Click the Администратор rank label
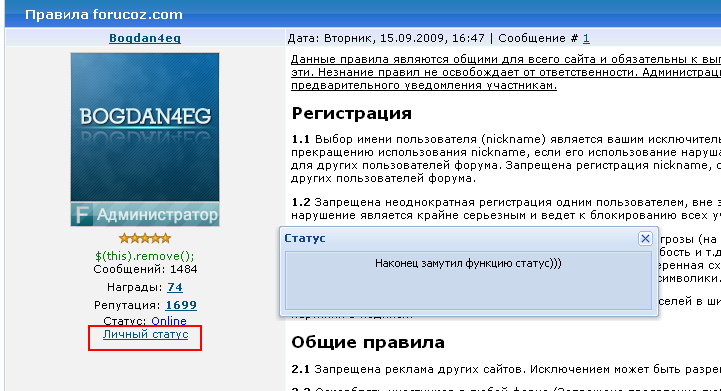The image size is (721, 391). pos(157,214)
